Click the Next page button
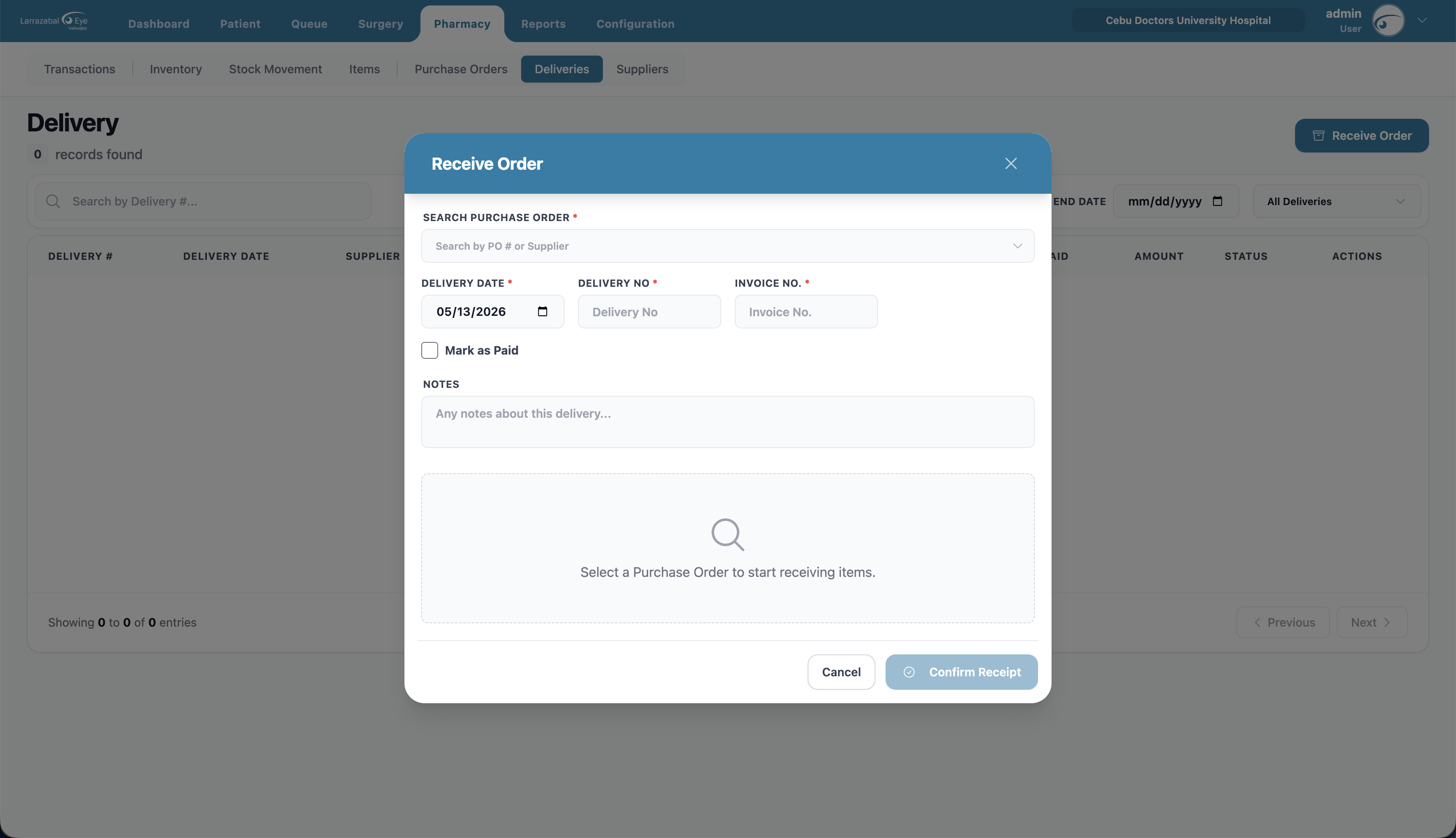1456x838 pixels. pyautogui.click(x=1371, y=622)
